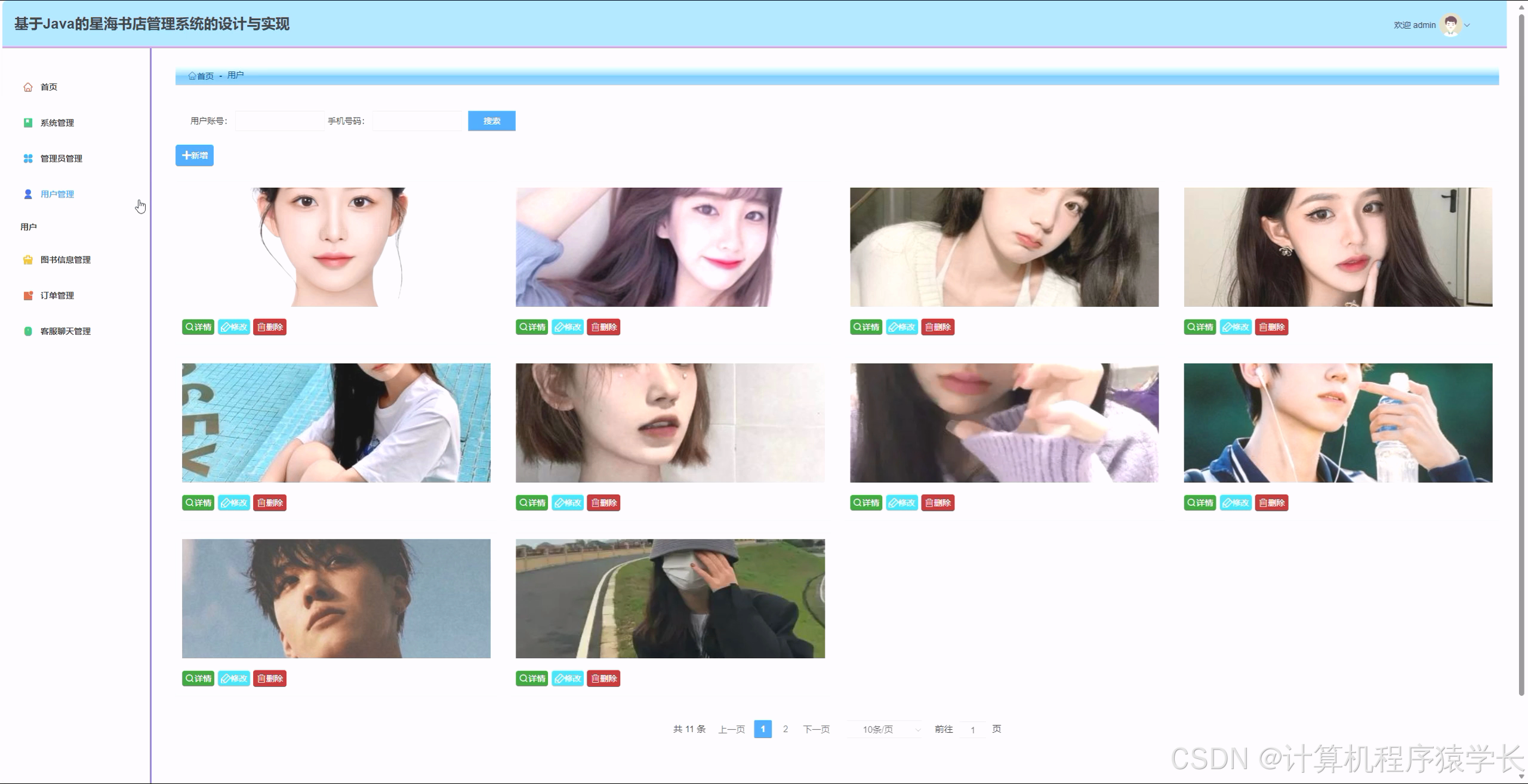1528x784 pixels.
Task: Click the admin avatar in the header
Action: (x=1450, y=25)
